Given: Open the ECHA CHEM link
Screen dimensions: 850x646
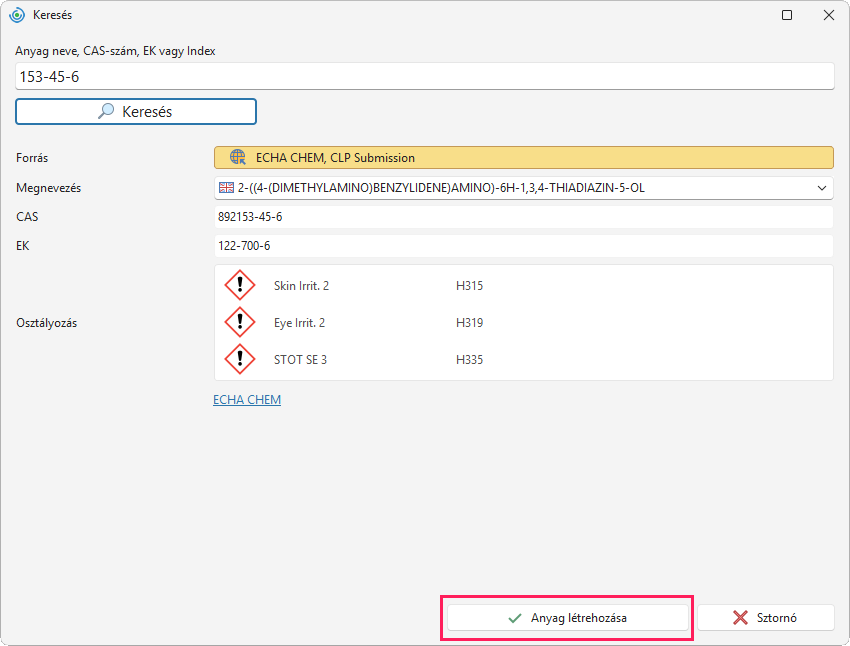Looking at the screenshot, I should click(247, 399).
